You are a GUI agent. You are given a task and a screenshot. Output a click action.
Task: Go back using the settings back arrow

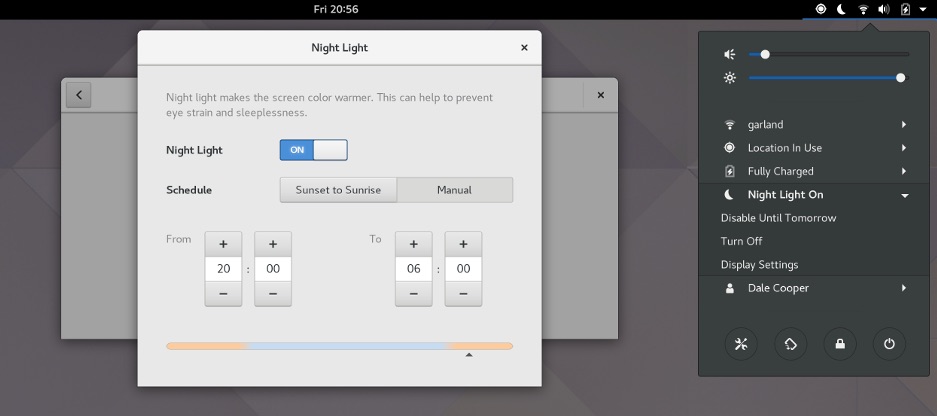[x=79, y=95]
